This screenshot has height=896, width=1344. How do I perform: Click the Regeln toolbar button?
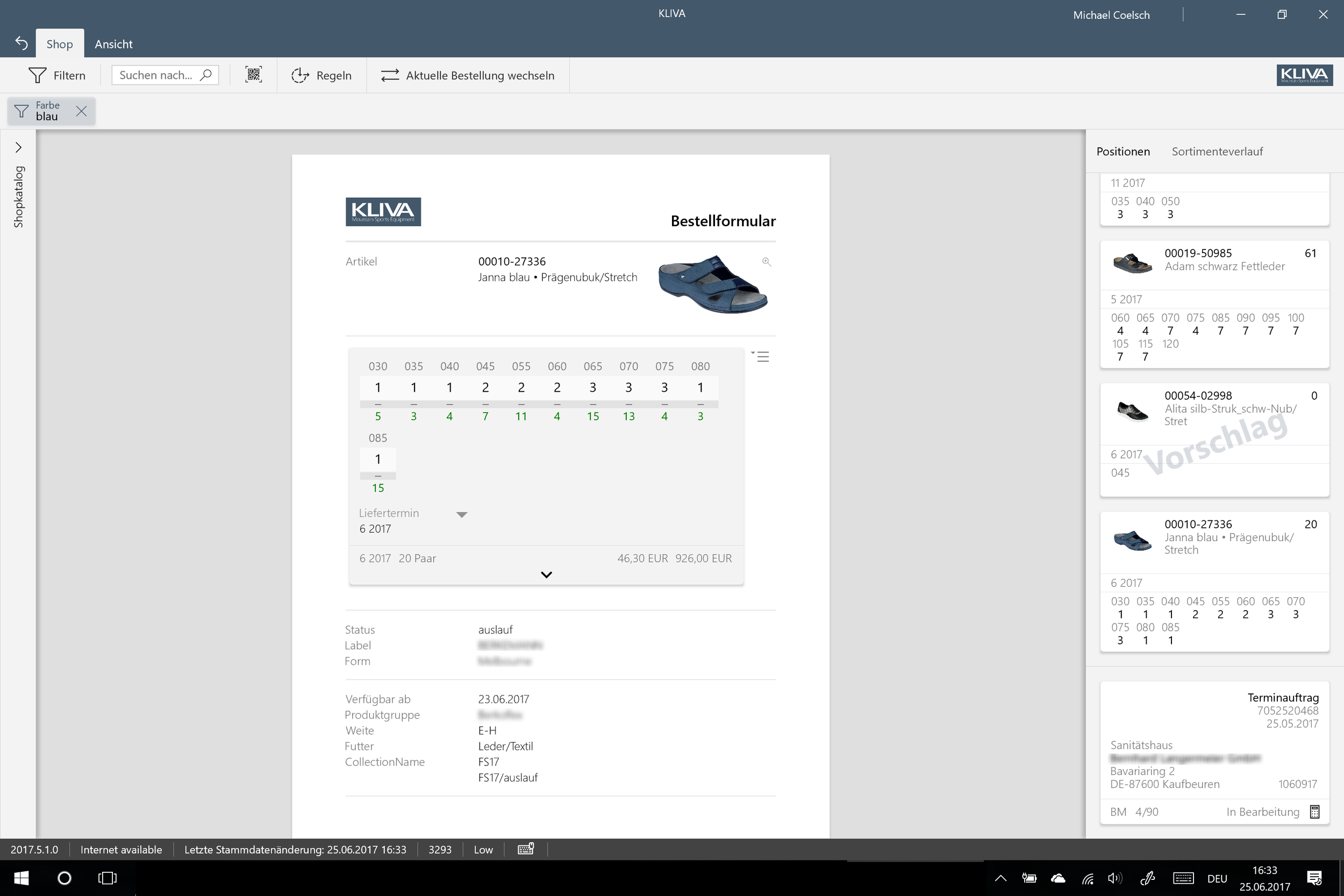[x=321, y=75]
